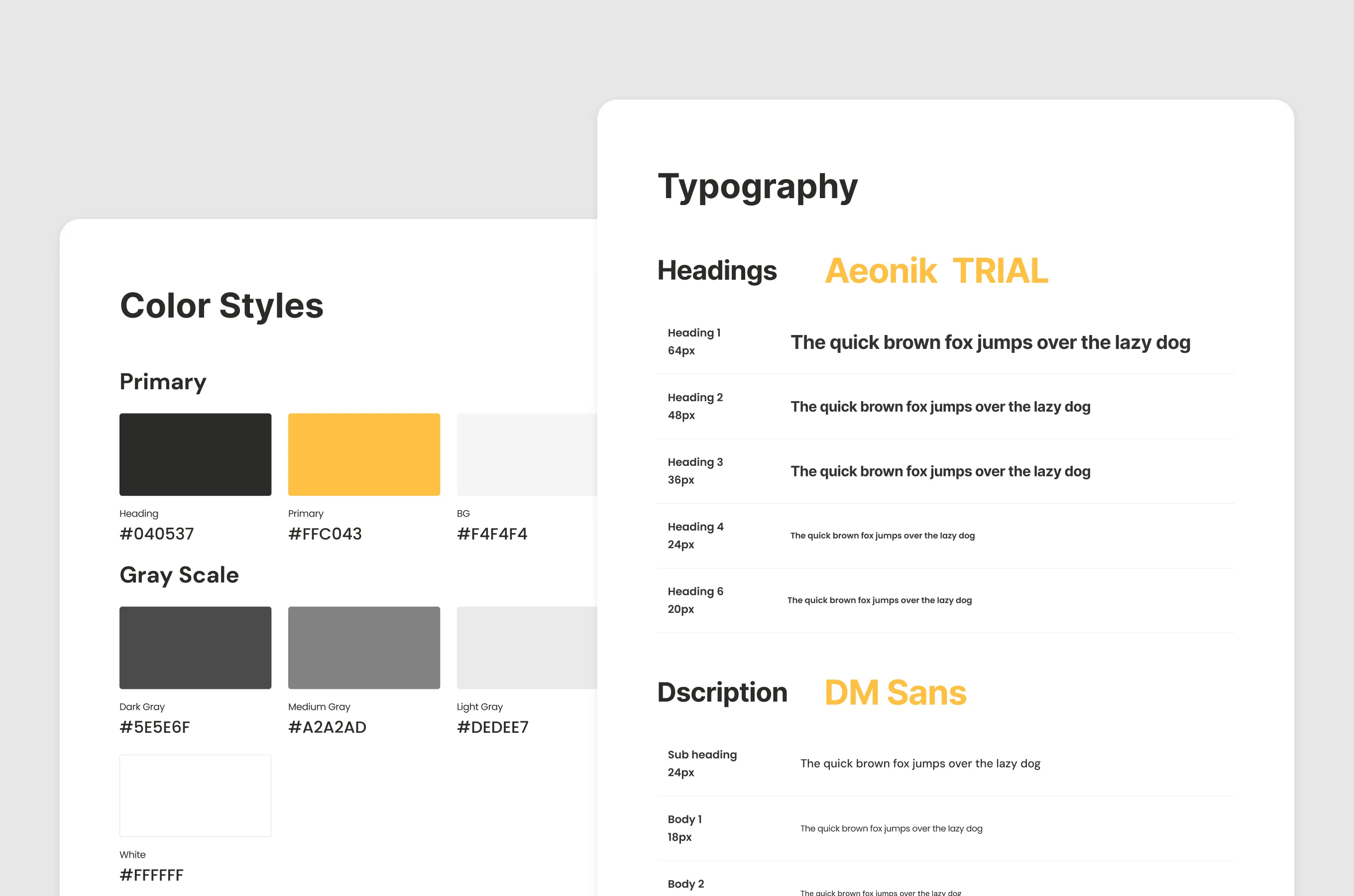Screen dimensions: 1354x896
Task: Click the Light Gray swatch
Action: pyautogui.click(x=527, y=648)
